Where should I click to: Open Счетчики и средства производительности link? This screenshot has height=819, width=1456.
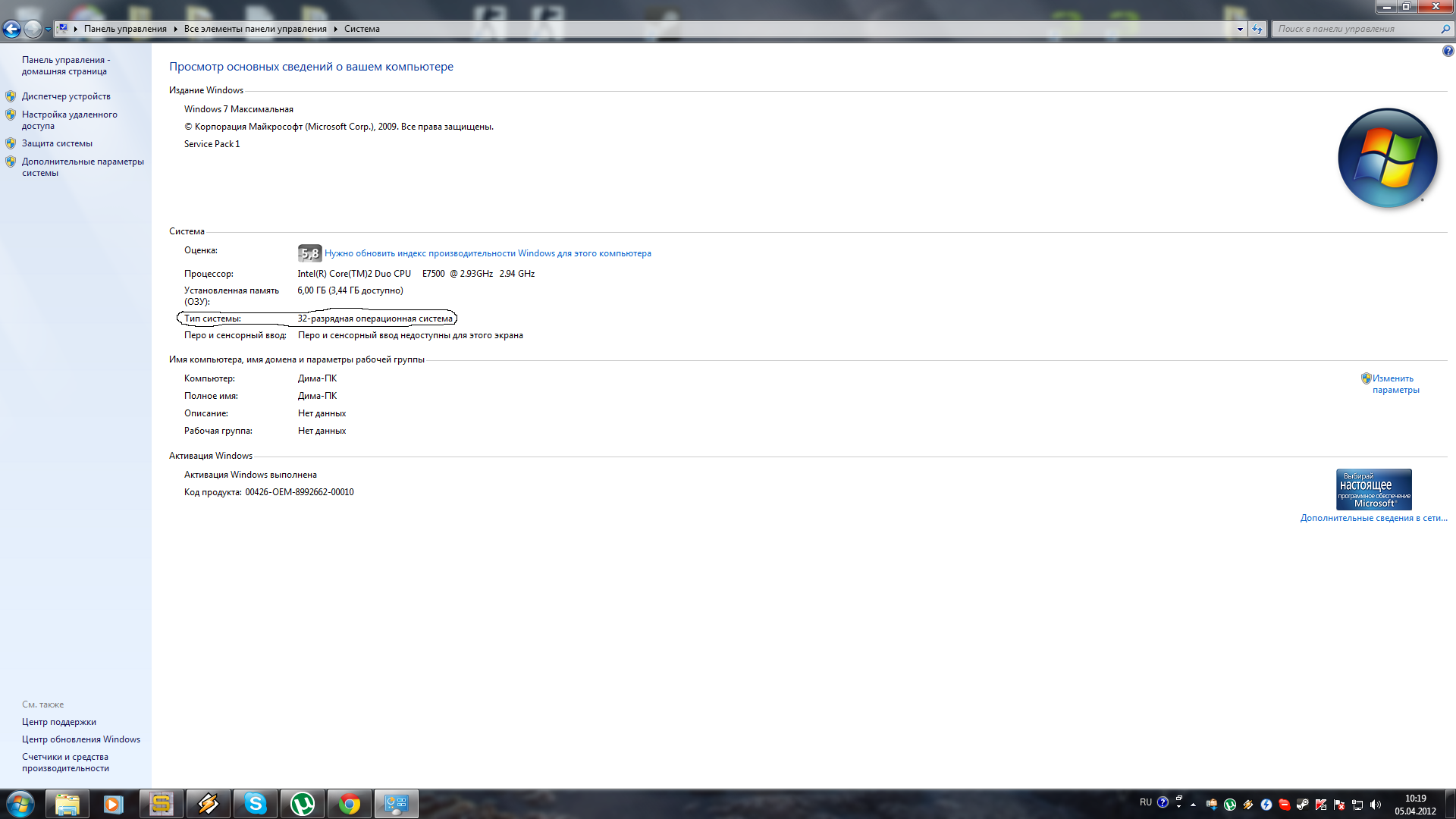coord(65,762)
